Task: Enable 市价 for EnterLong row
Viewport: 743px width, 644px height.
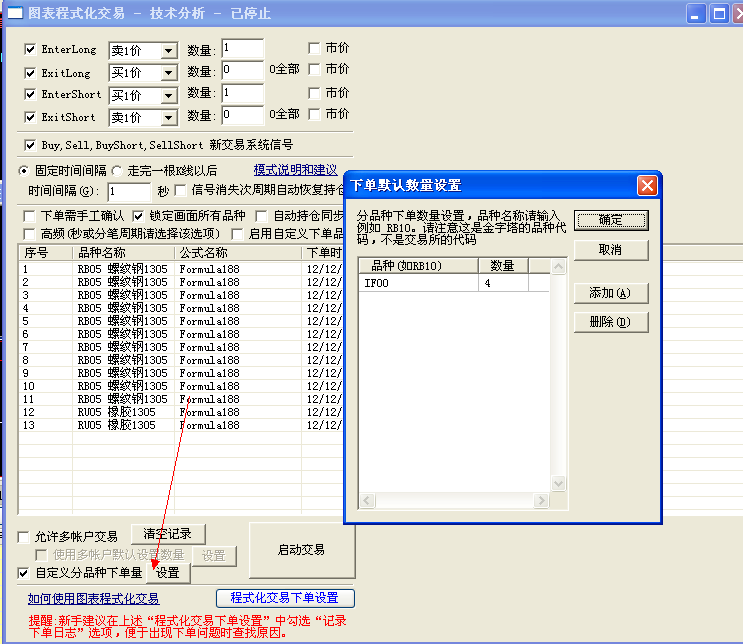Action: [315, 48]
